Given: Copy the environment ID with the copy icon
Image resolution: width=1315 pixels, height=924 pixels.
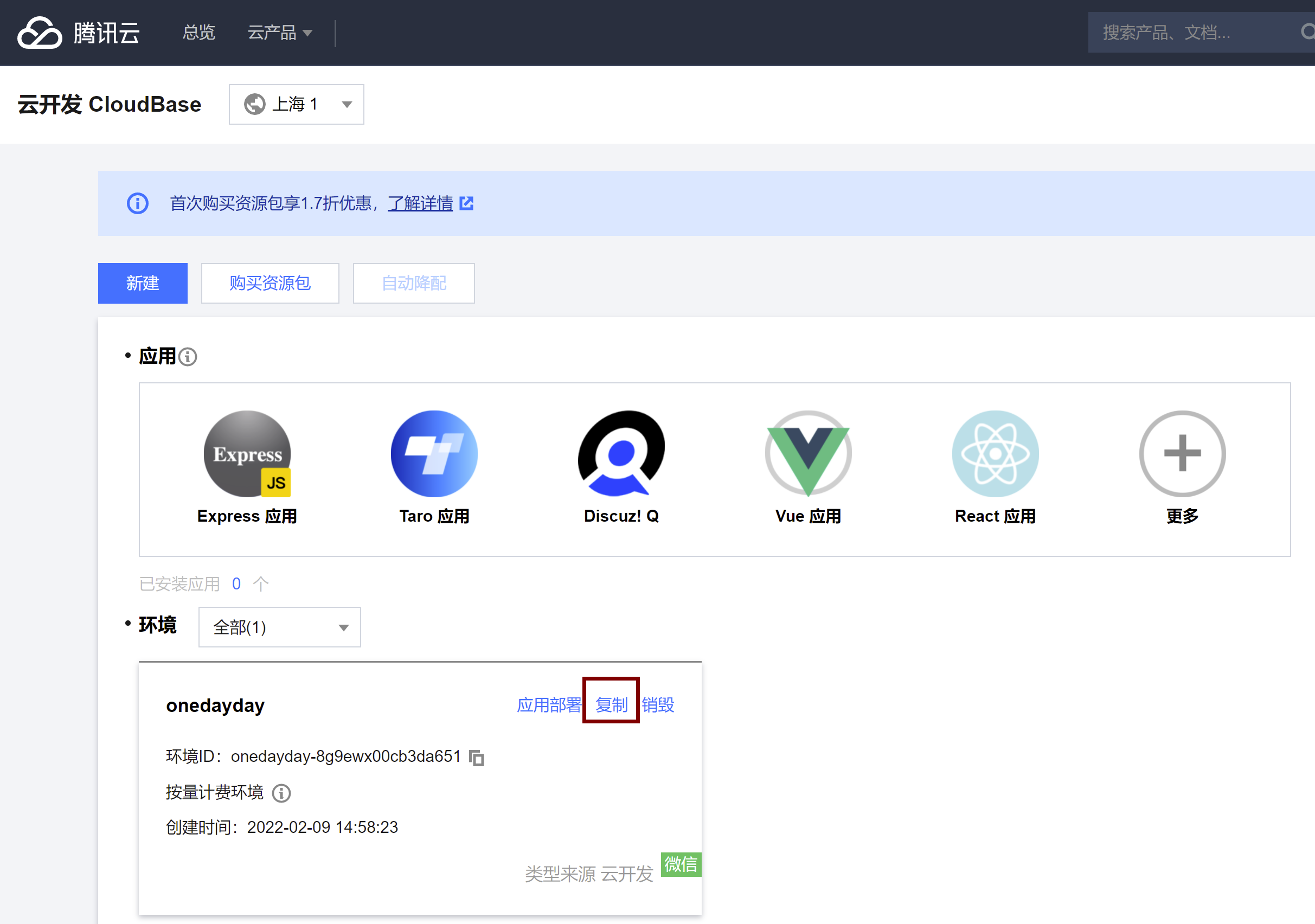Looking at the screenshot, I should (477, 758).
